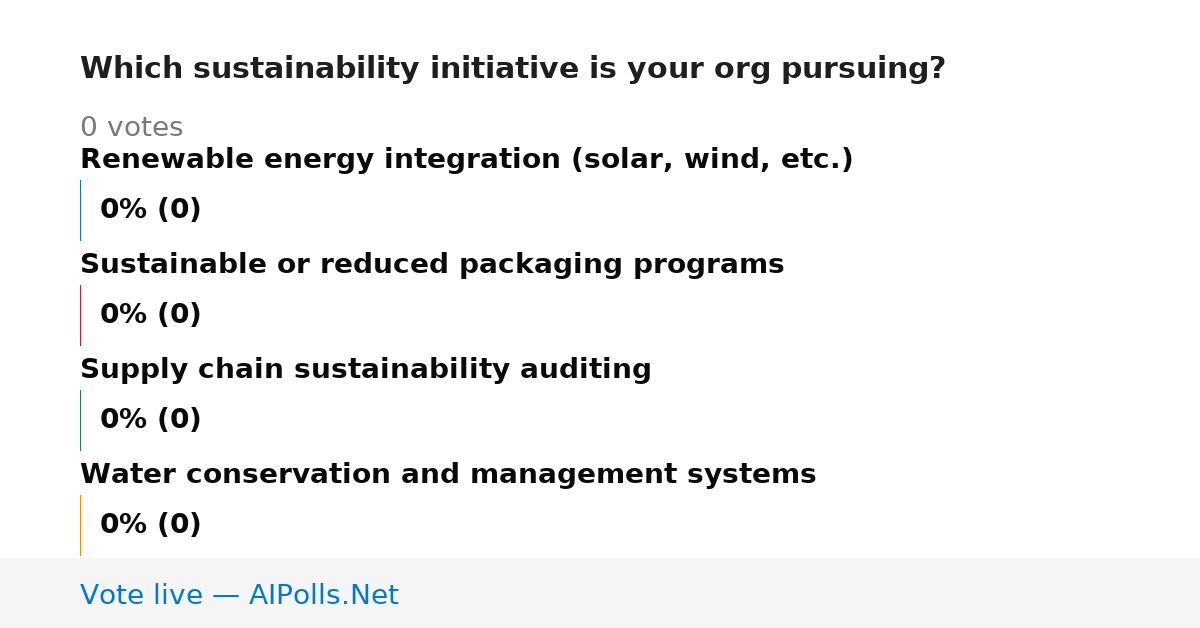
Task: Click the orange bar for Water conservation
Action: coord(80,525)
